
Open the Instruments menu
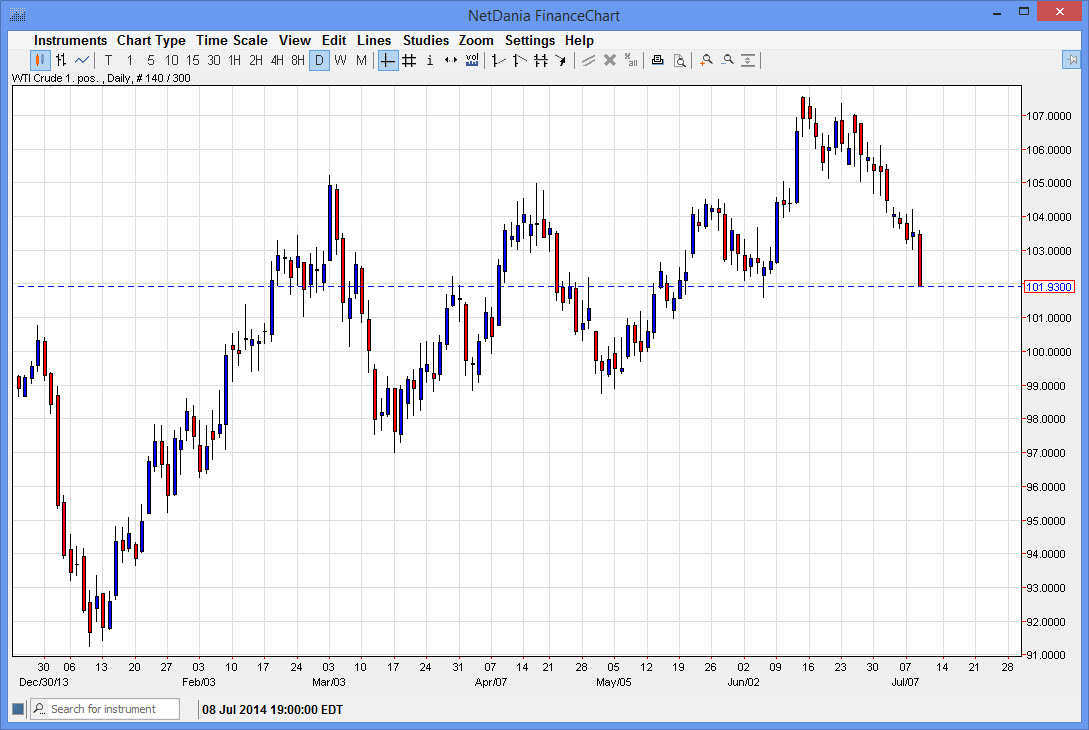pos(70,40)
